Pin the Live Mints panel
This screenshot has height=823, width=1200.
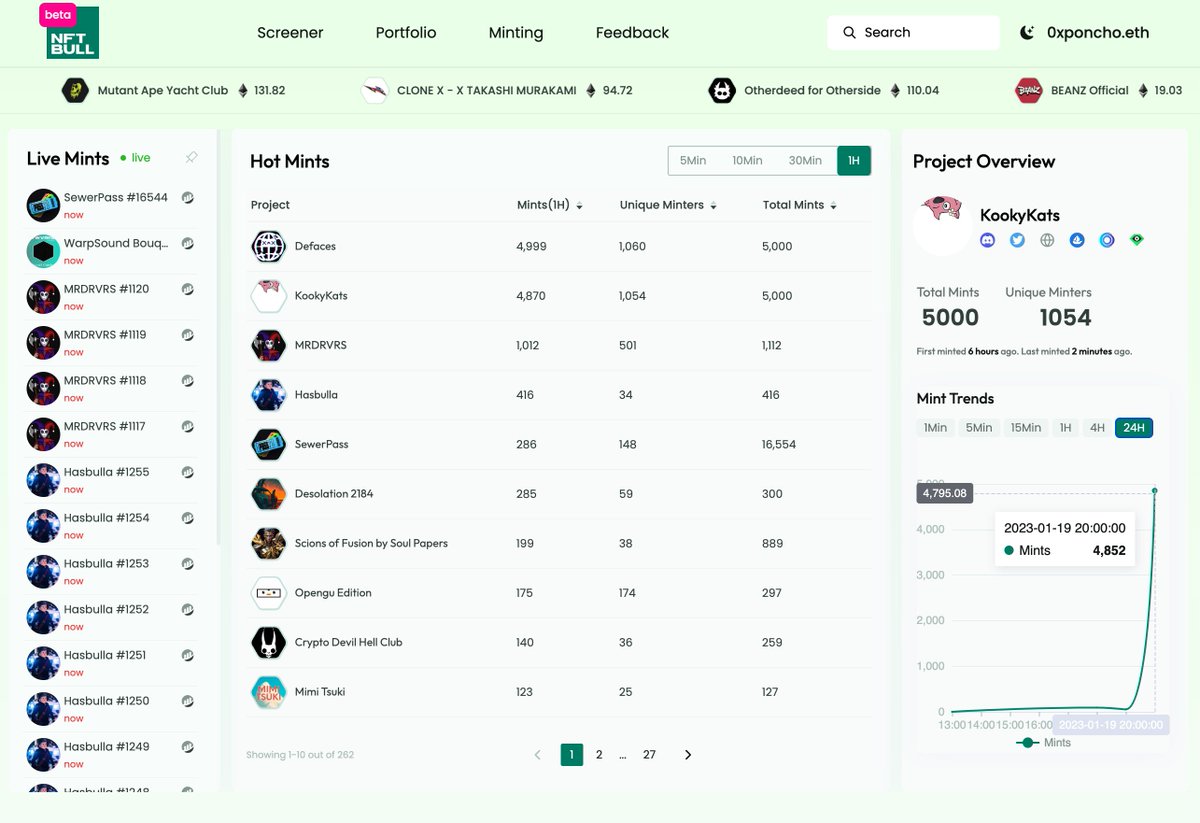(x=191, y=157)
